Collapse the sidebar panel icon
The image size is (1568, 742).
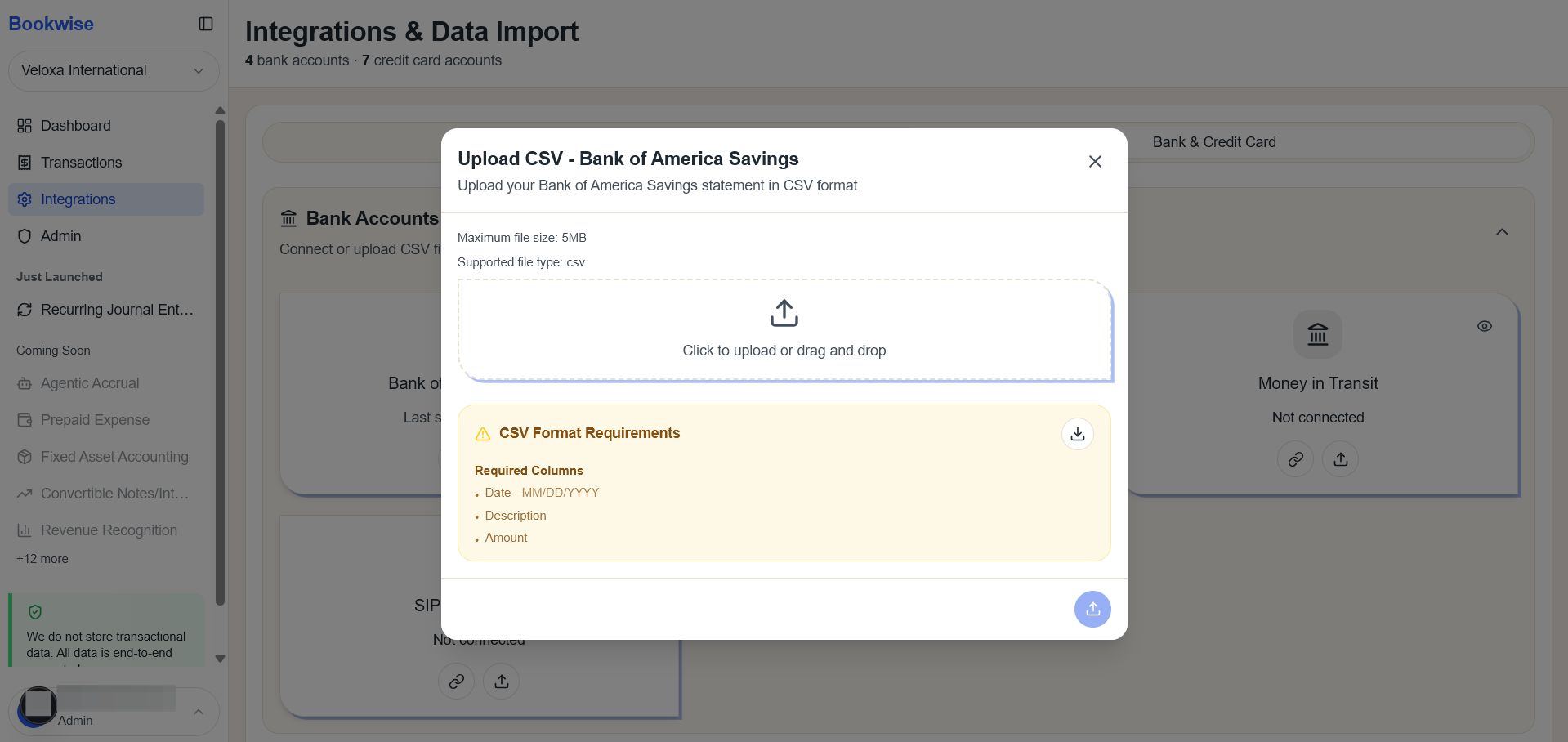click(x=206, y=24)
